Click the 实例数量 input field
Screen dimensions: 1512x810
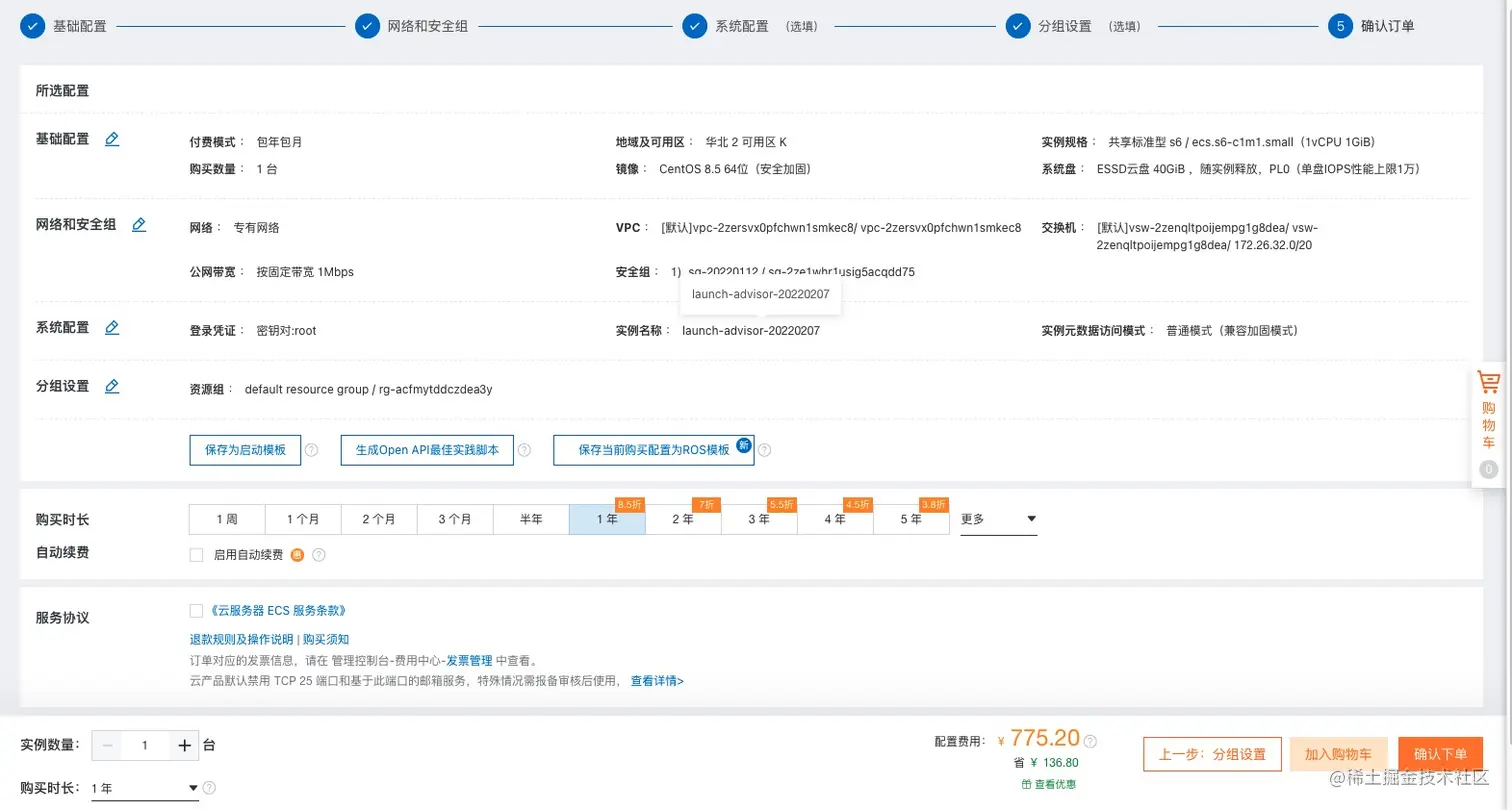point(145,745)
